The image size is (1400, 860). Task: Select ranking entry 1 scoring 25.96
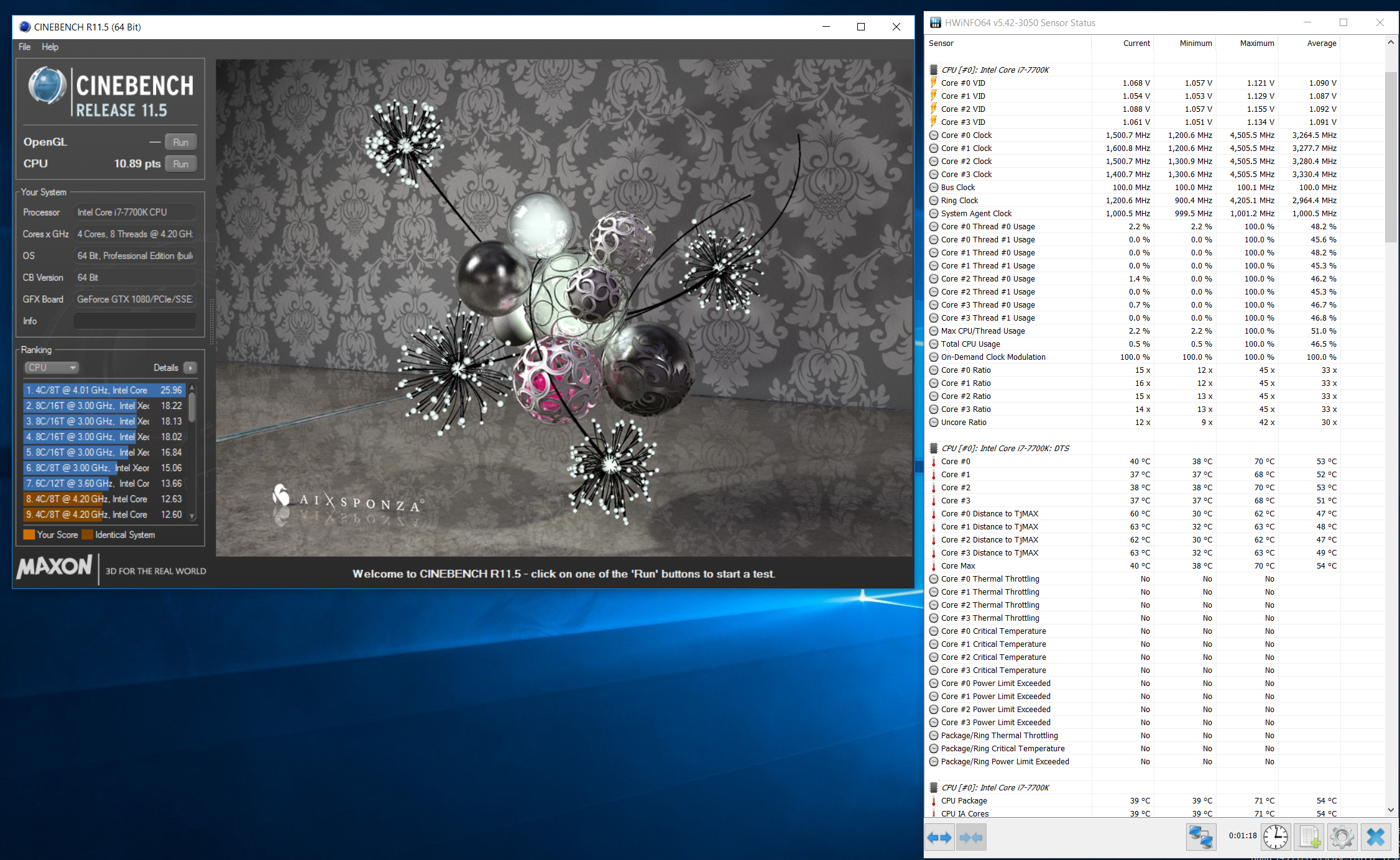tap(104, 390)
